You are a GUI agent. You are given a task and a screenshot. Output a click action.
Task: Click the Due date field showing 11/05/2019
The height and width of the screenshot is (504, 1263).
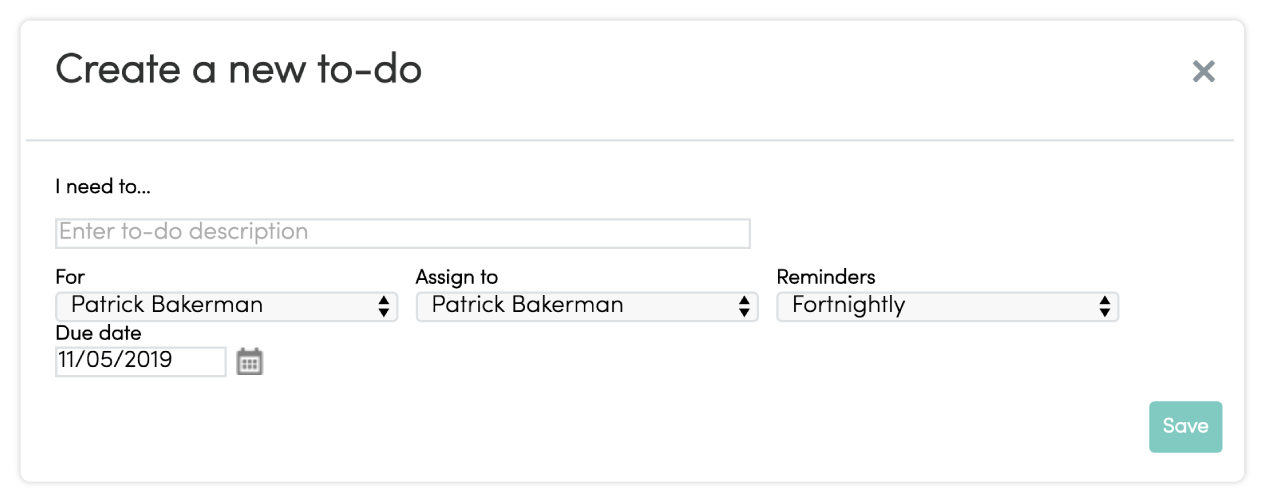coord(141,361)
